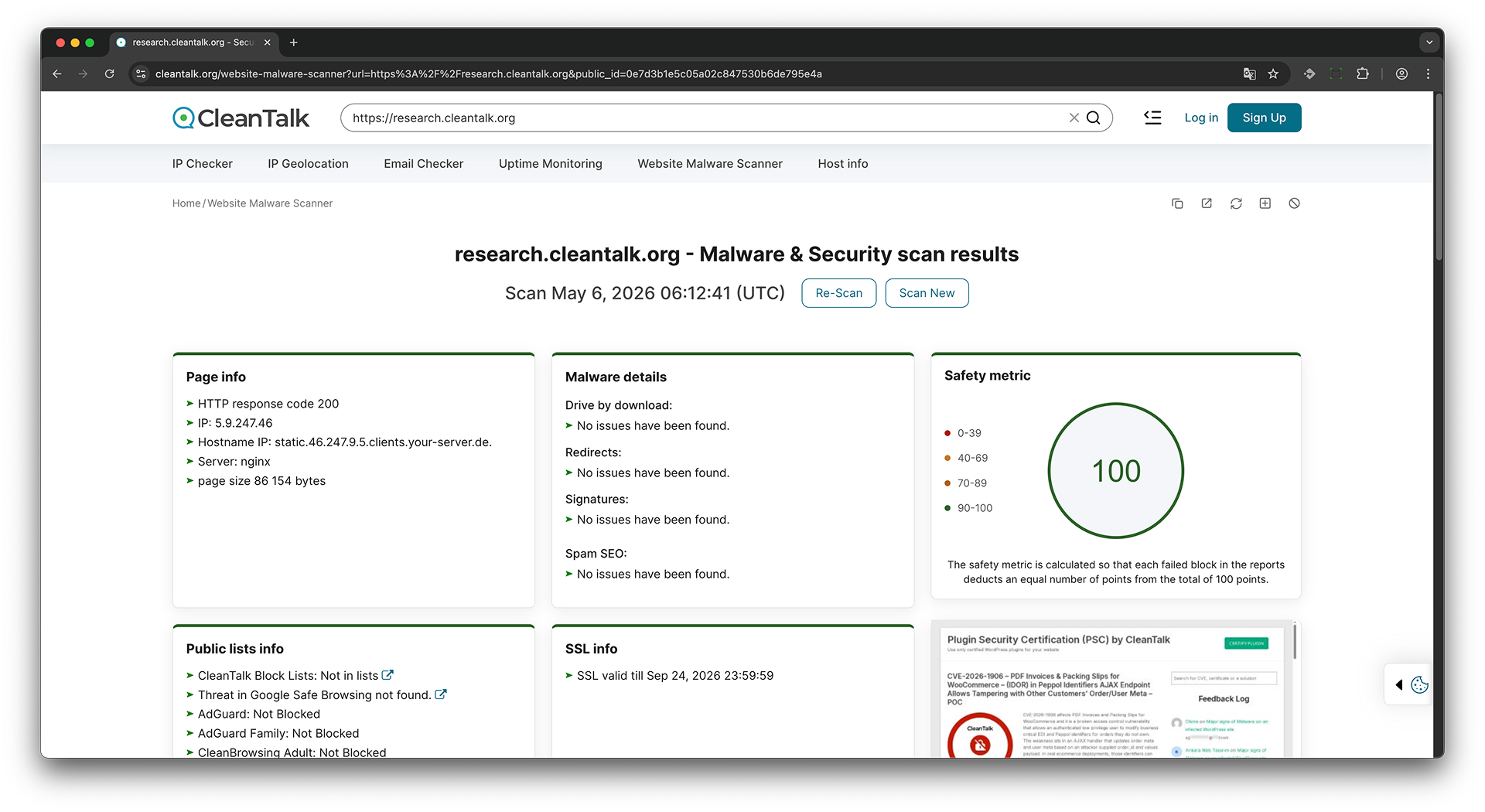Open IP Geolocation menu item

(308, 163)
